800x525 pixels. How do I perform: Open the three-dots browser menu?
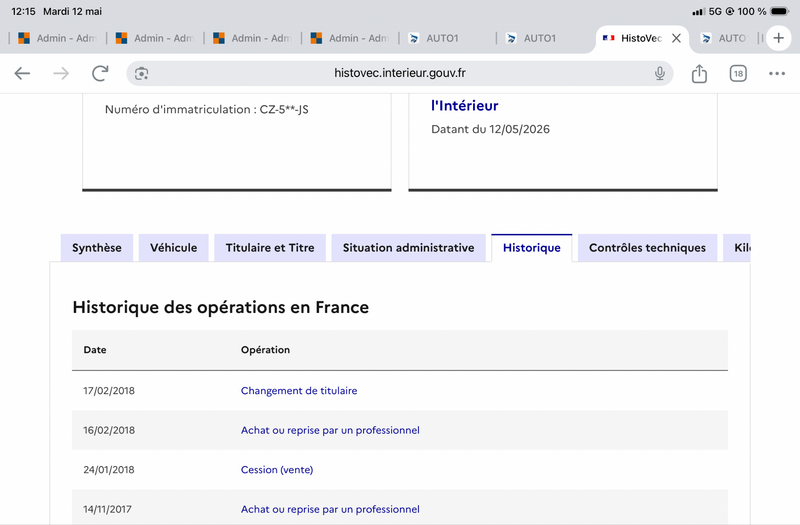777,73
